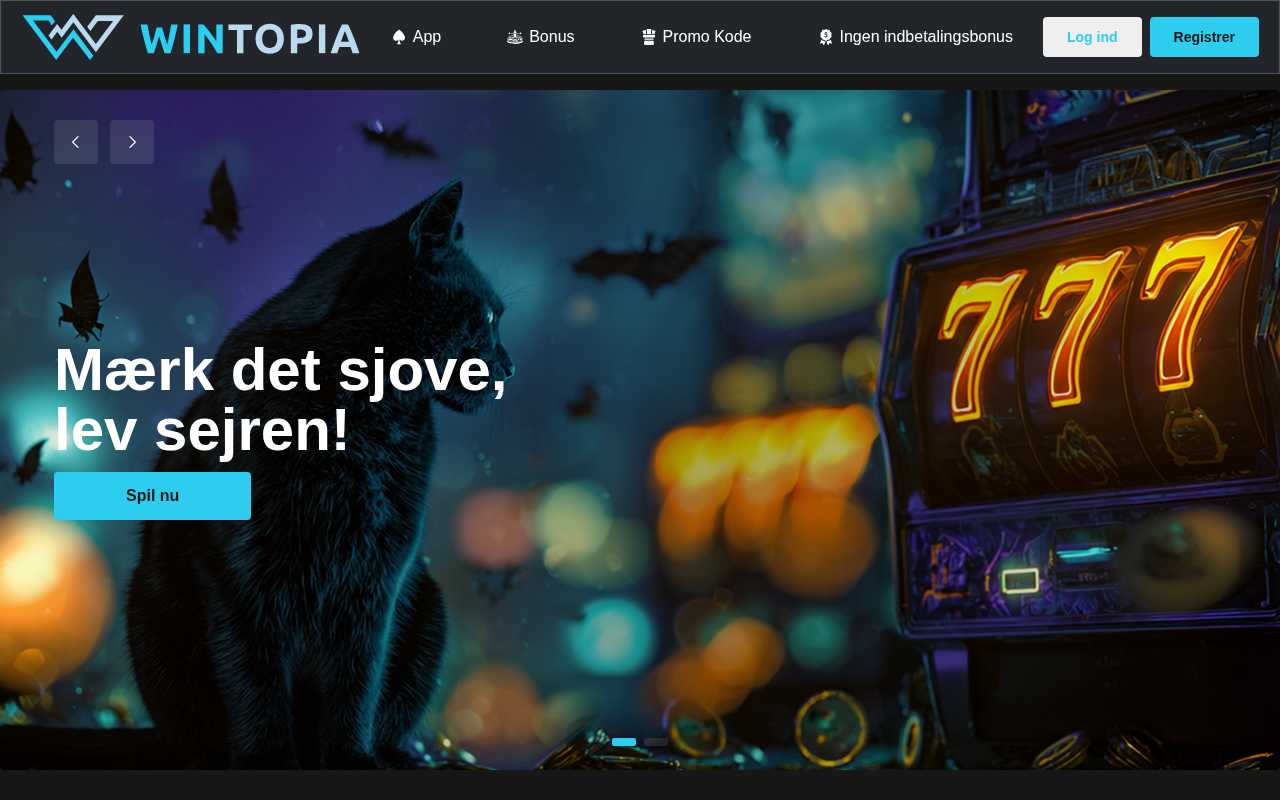Viewport: 1280px width, 800px height.
Task: Click the Registrer button
Action: coord(1204,37)
